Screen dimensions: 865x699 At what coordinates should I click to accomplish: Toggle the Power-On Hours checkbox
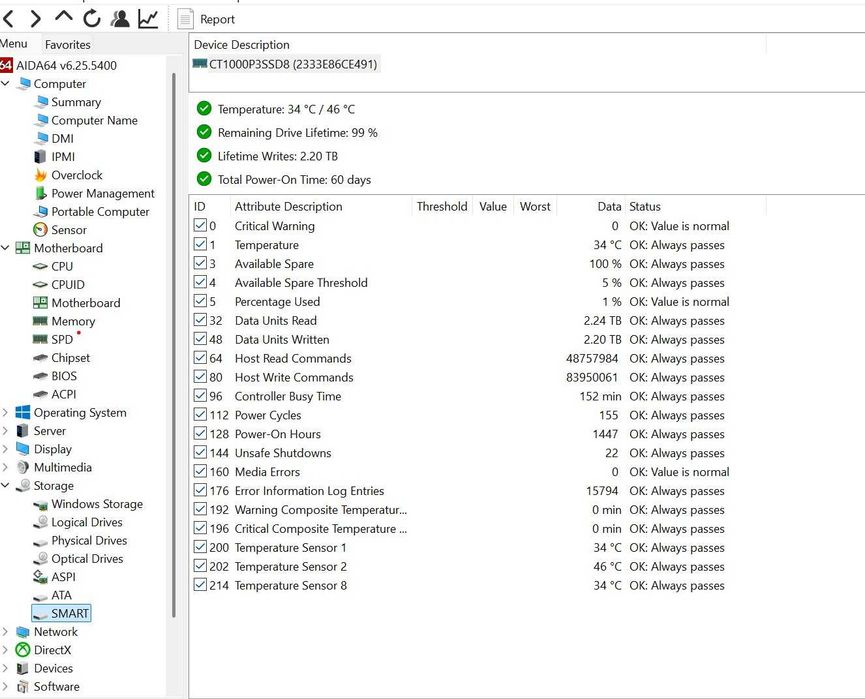(200, 434)
